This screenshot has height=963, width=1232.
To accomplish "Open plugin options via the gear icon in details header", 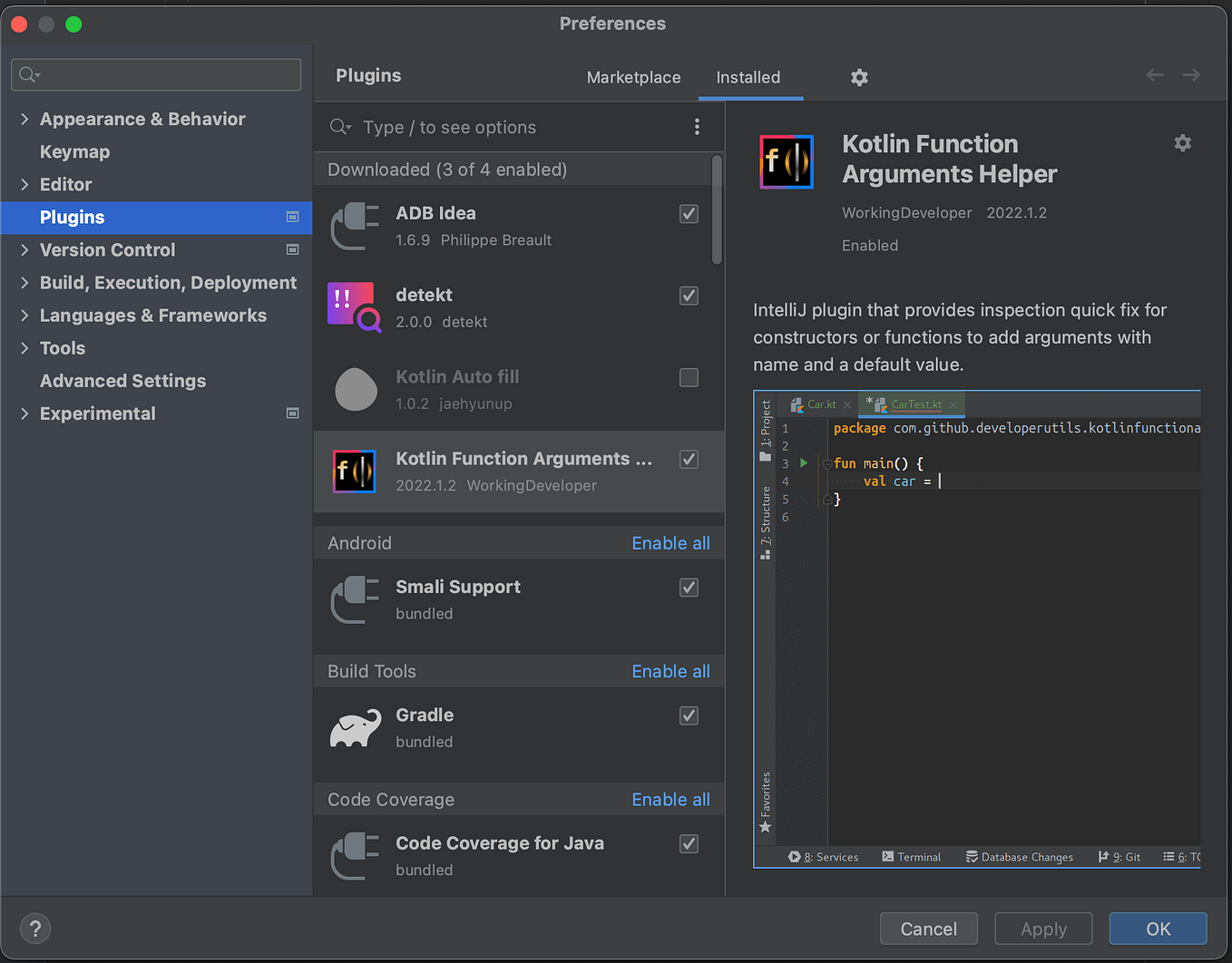I will click(x=1182, y=142).
